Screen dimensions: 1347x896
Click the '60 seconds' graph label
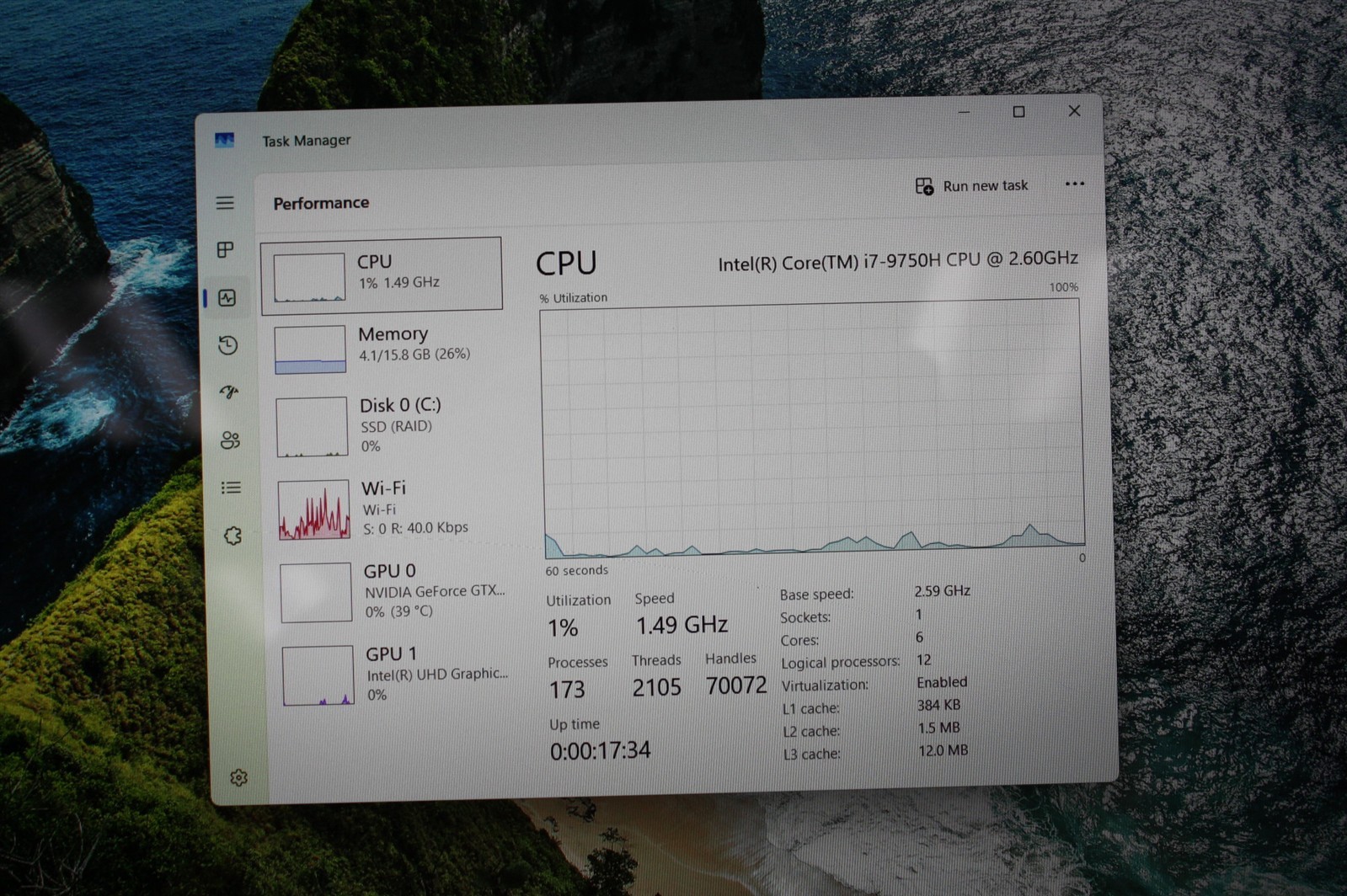(576, 571)
